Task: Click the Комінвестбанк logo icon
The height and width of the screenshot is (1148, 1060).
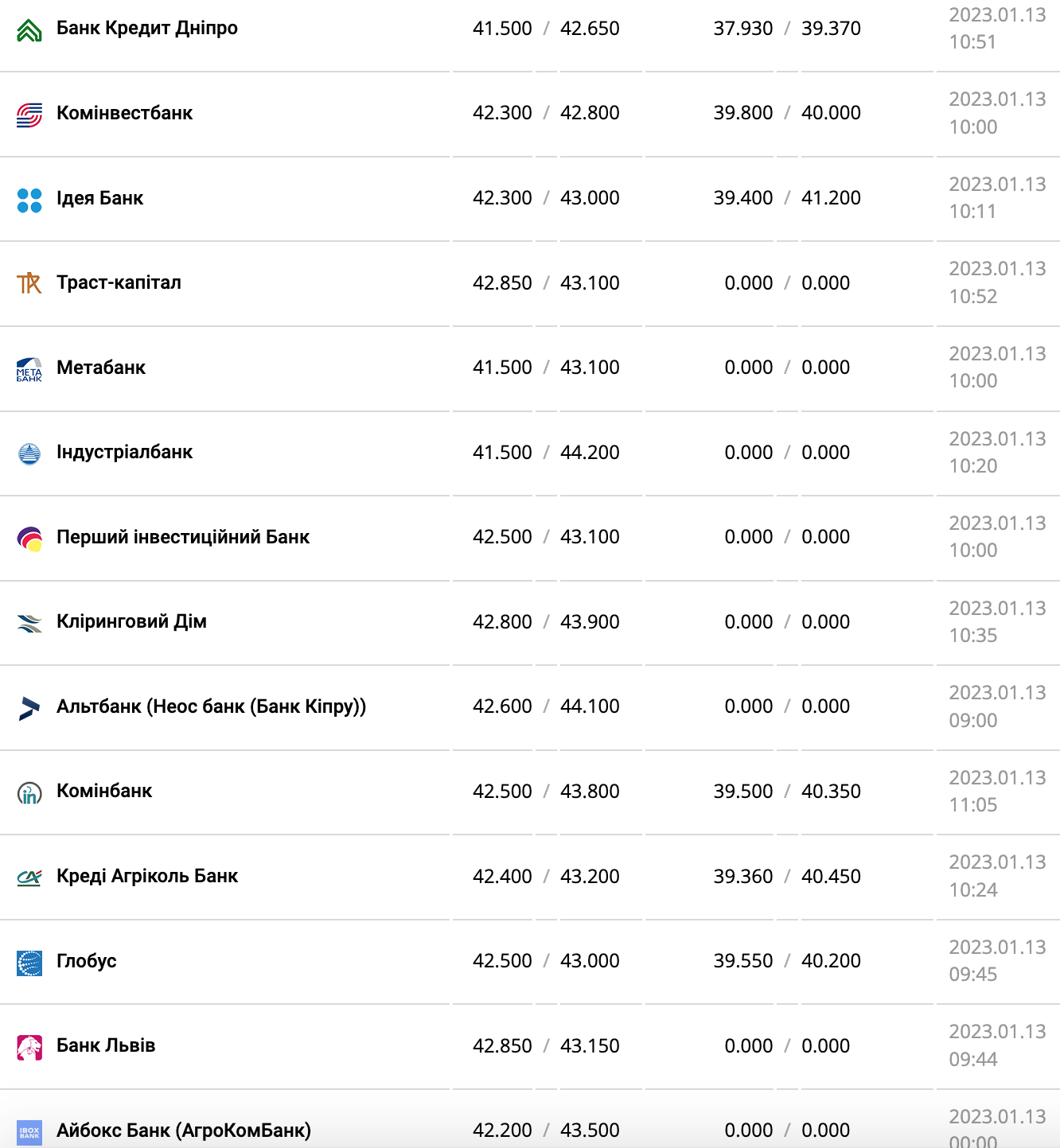Action: (x=29, y=115)
